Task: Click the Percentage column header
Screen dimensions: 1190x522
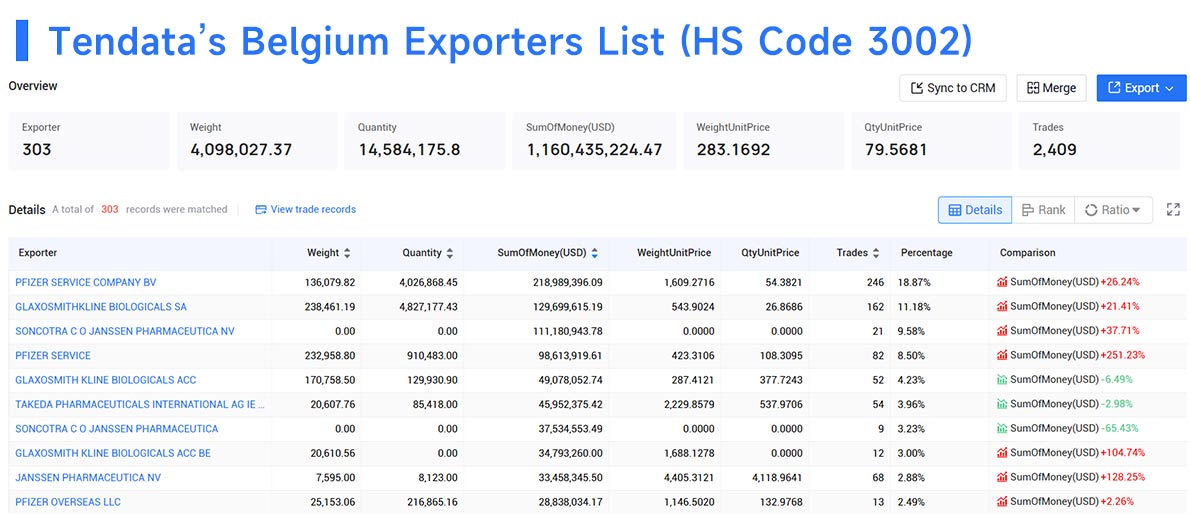Action: pyautogui.click(x=927, y=253)
